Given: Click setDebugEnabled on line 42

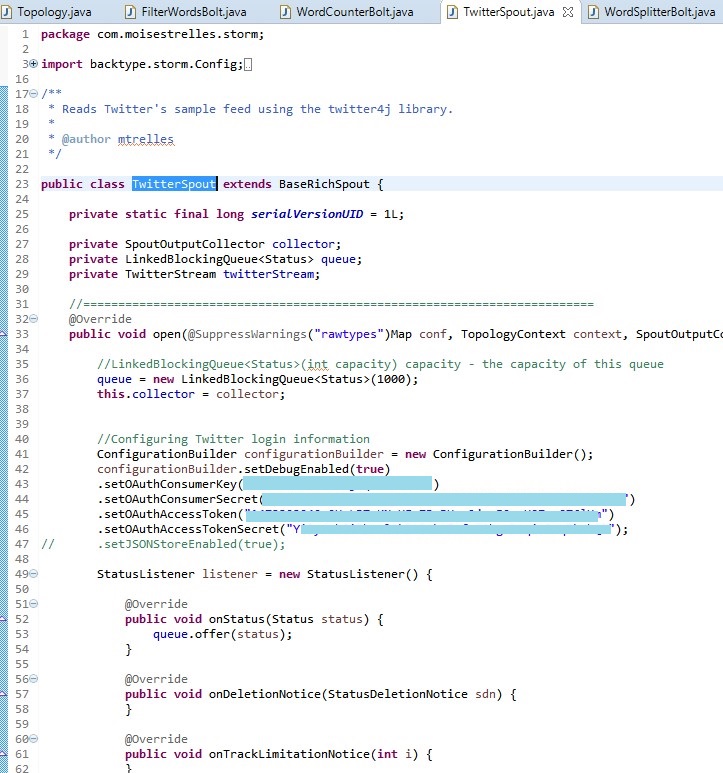Looking at the screenshot, I should pyautogui.click(x=297, y=469).
